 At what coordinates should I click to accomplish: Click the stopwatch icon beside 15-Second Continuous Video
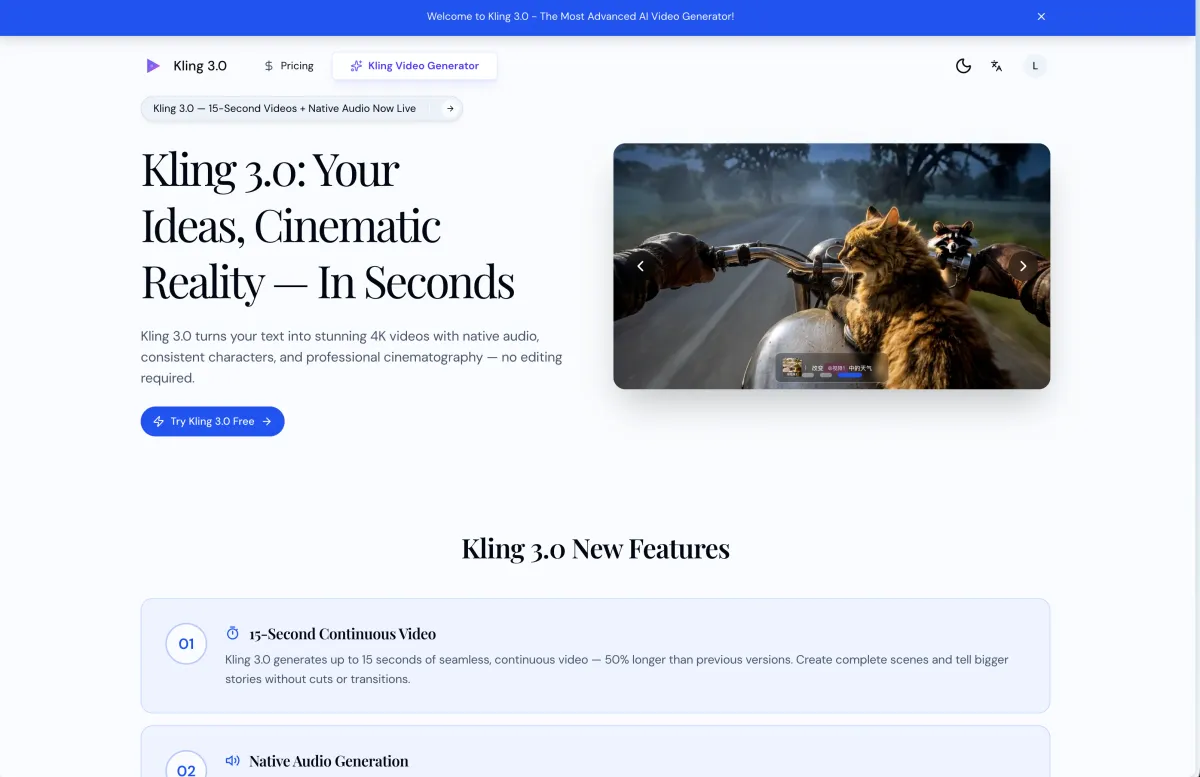[x=233, y=633]
